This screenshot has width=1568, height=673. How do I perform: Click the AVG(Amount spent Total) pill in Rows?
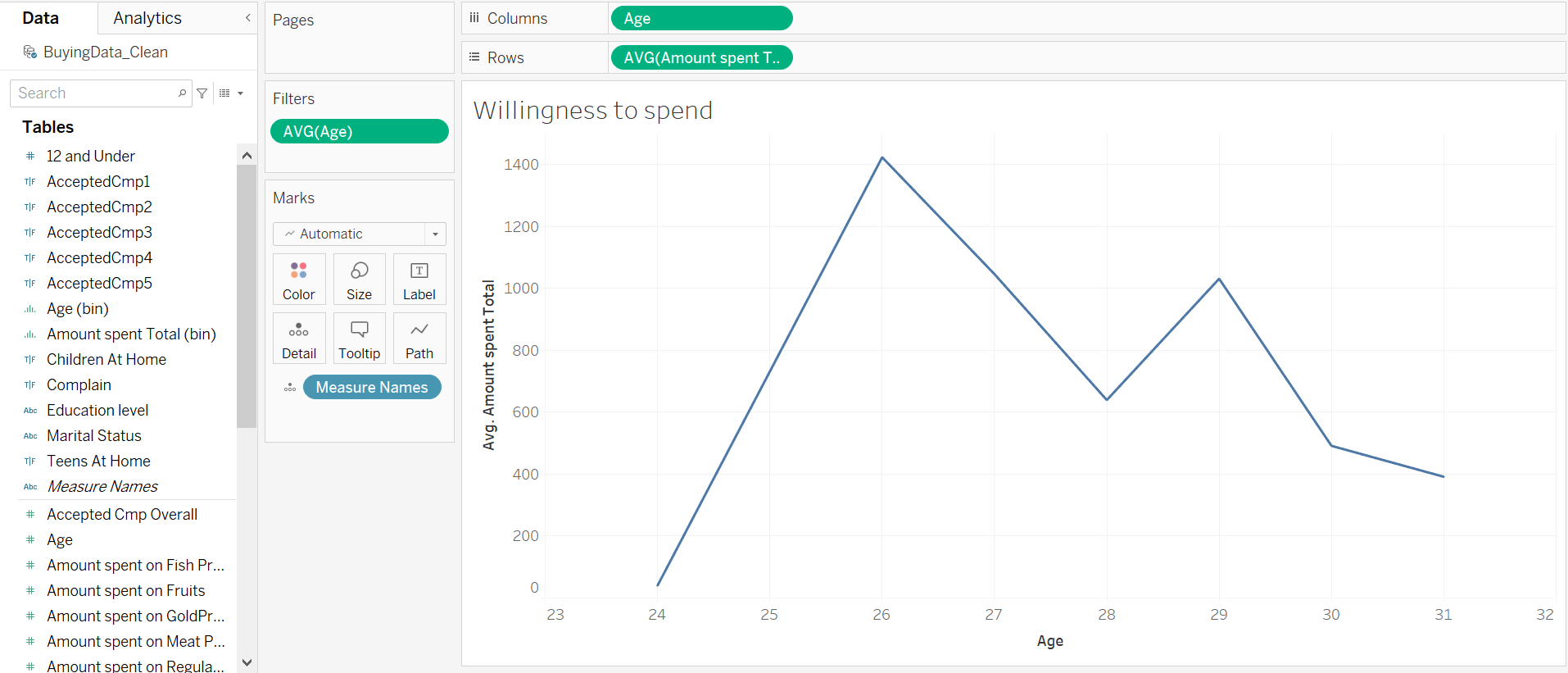pos(701,57)
